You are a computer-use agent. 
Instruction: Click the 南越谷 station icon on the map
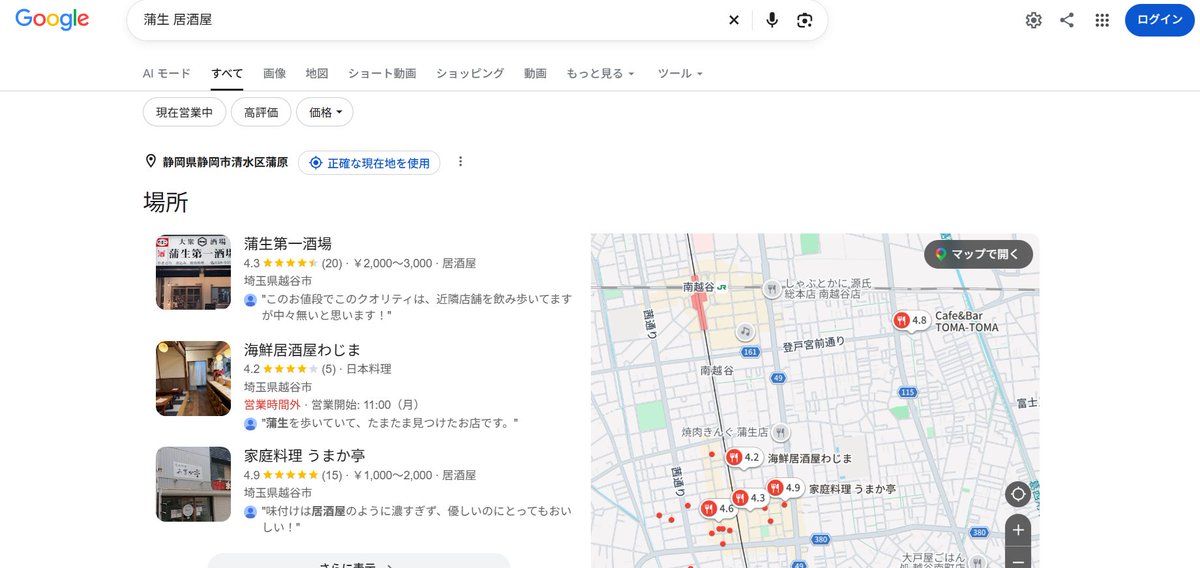(721, 288)
